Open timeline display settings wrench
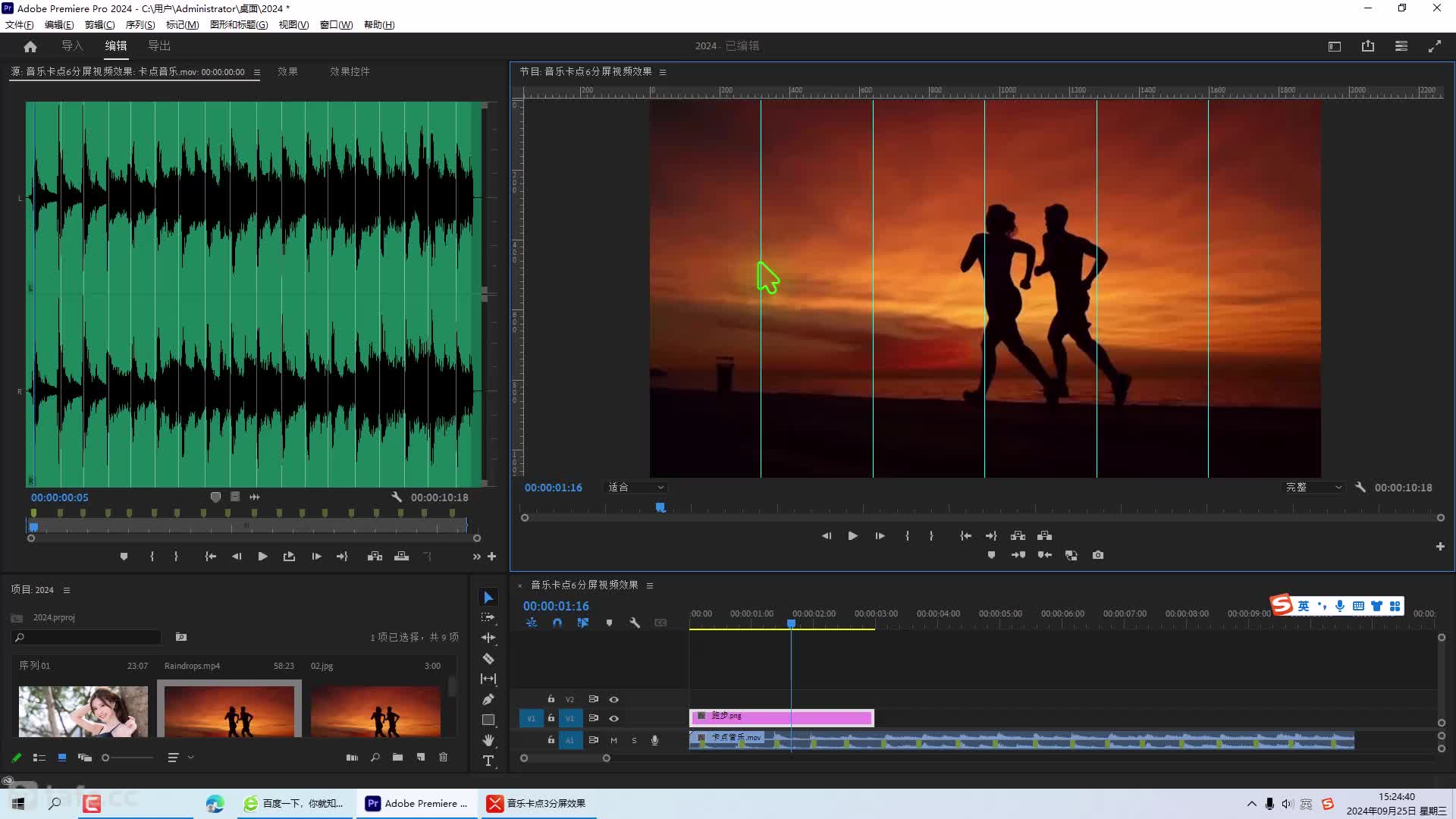The width and height of the screenshot is (1456, 819). click(x=635, y=623)
